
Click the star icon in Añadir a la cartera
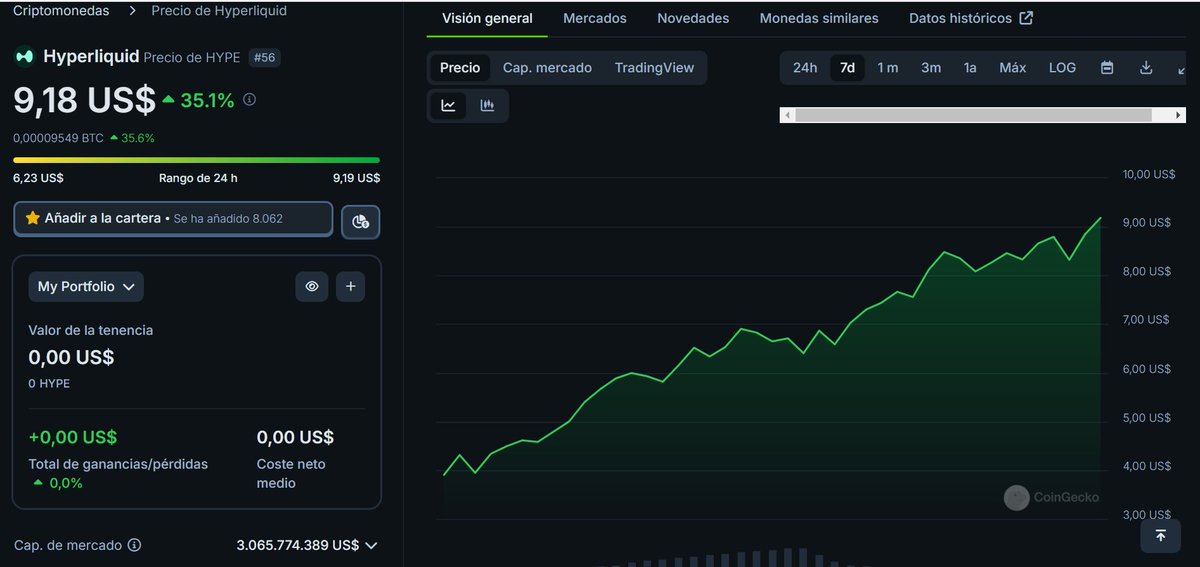(x=33, y=218)
